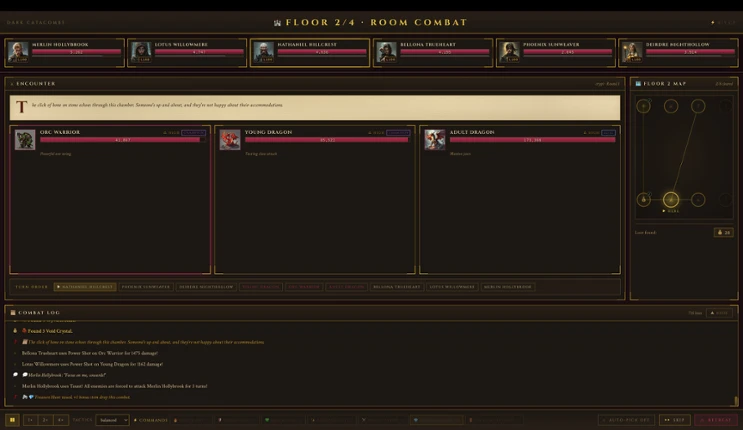Select Orc Warrior in turn order
Screen dimensions: 743x430
click(304, 287)
